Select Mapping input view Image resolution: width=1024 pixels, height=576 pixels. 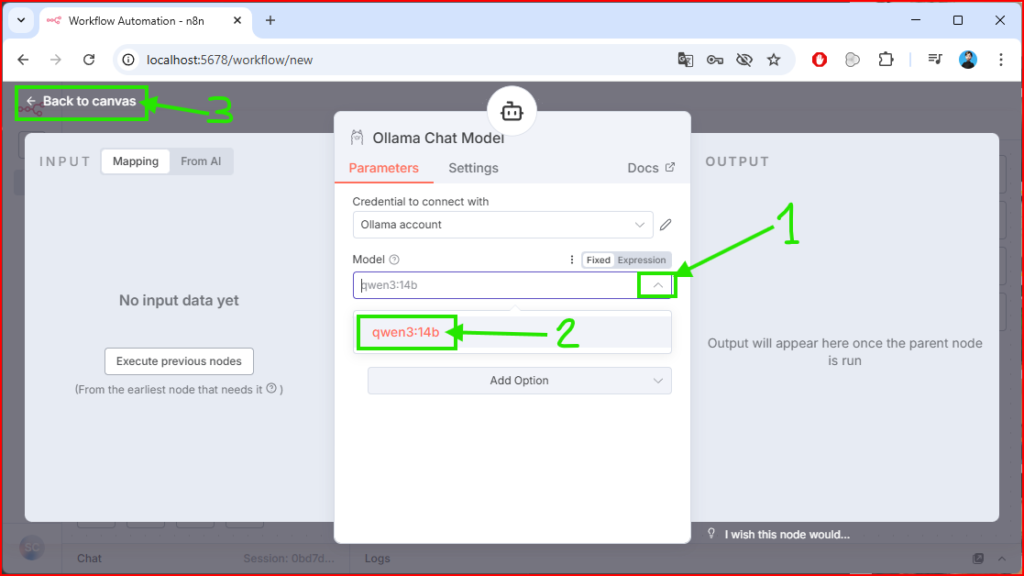click(135, 161)
